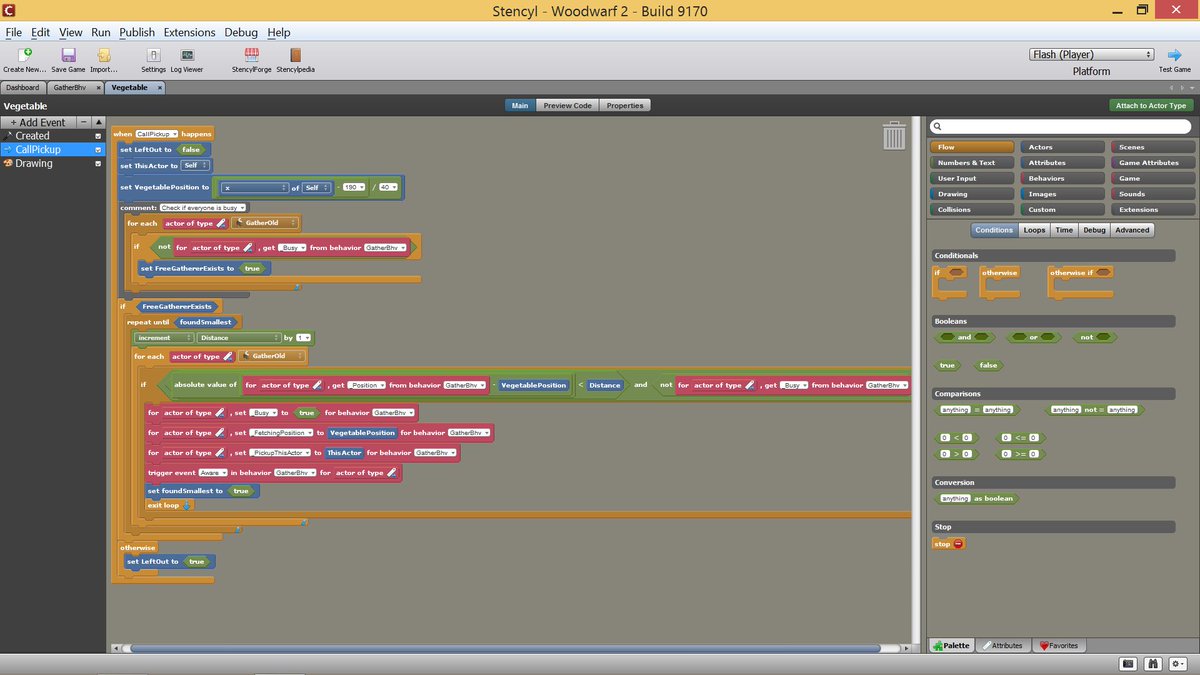Screen dimensions: 1200x675
Task: Click the search magnifier in palette
Action: pyautogui.click(x=938, y=127)
